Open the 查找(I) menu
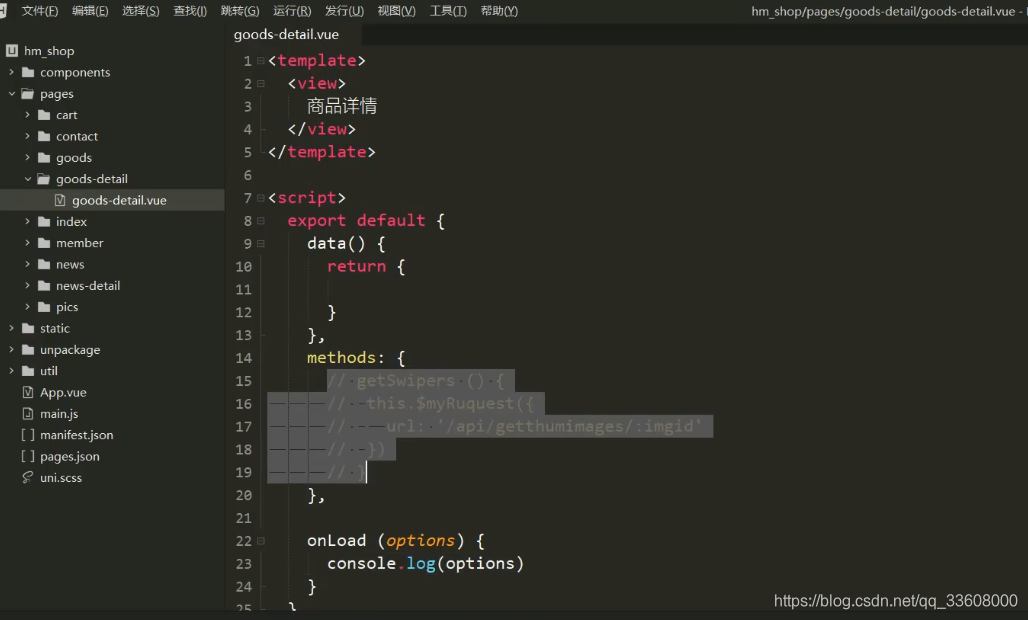The image size is (1028, 620). [x=190, y=11]
